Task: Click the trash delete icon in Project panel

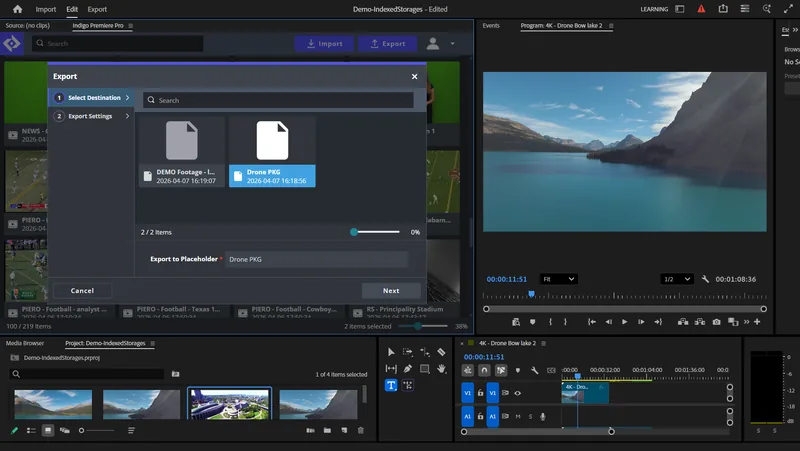Action: coord(361,431)
